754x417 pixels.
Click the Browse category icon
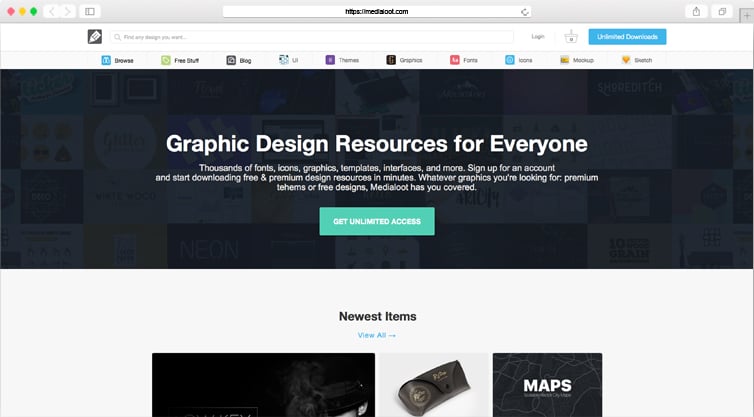[106, 60]
